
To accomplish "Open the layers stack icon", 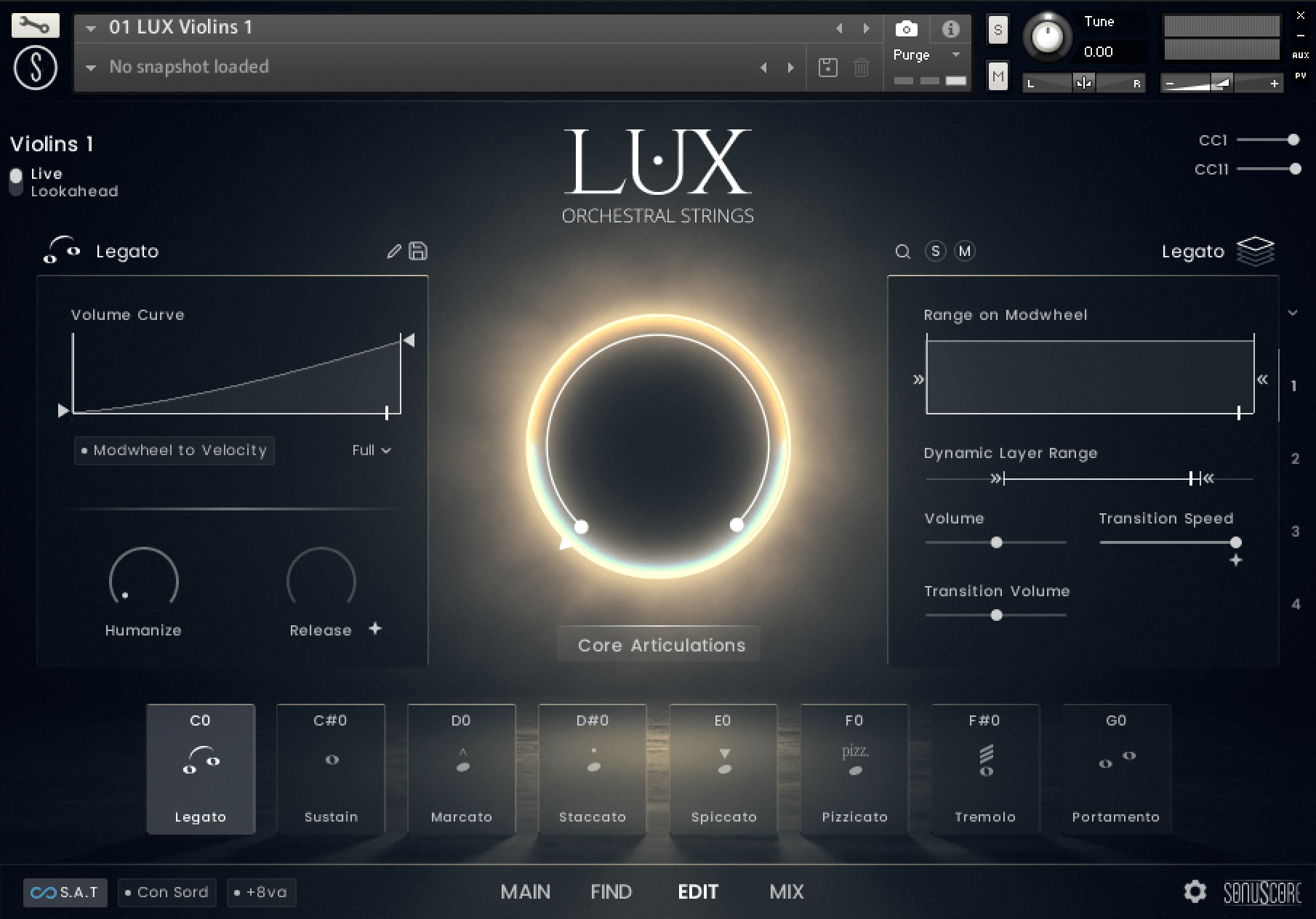I will 1256,252.
